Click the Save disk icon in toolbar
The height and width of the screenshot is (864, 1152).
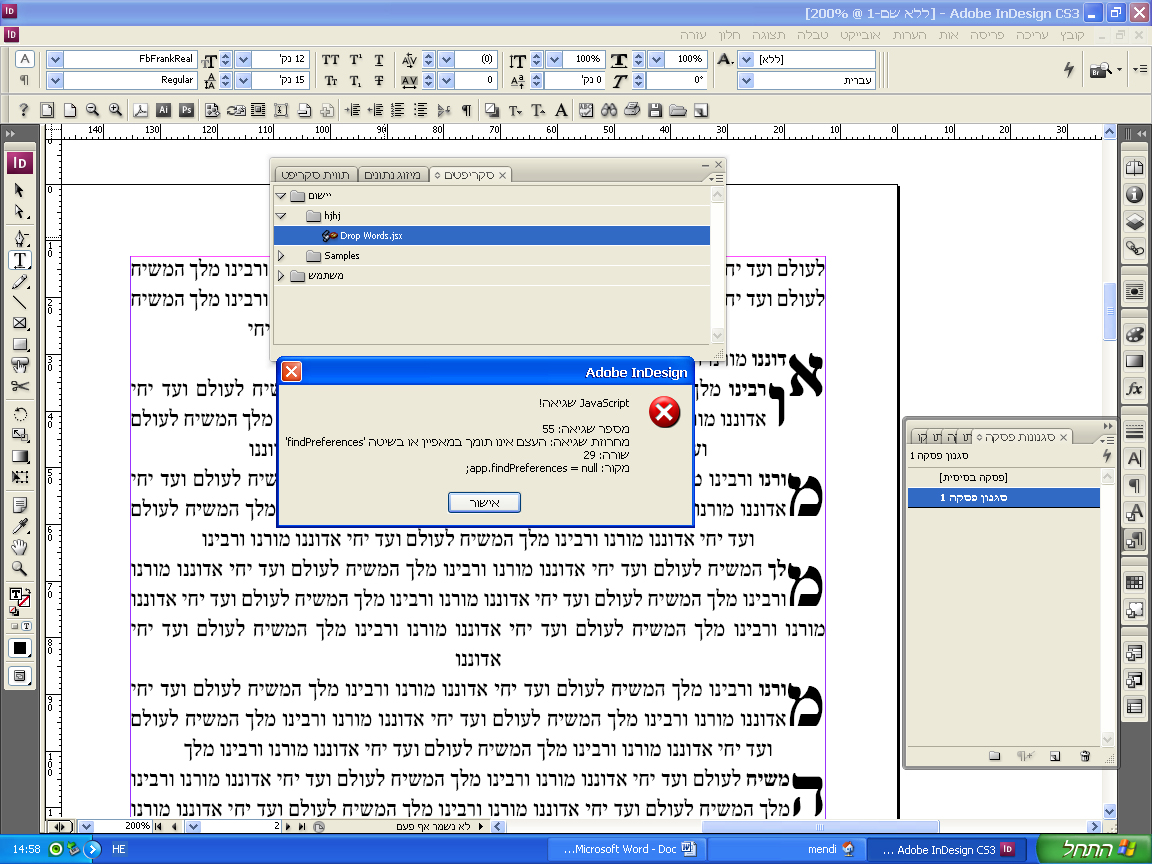click(x=655, y=110)
